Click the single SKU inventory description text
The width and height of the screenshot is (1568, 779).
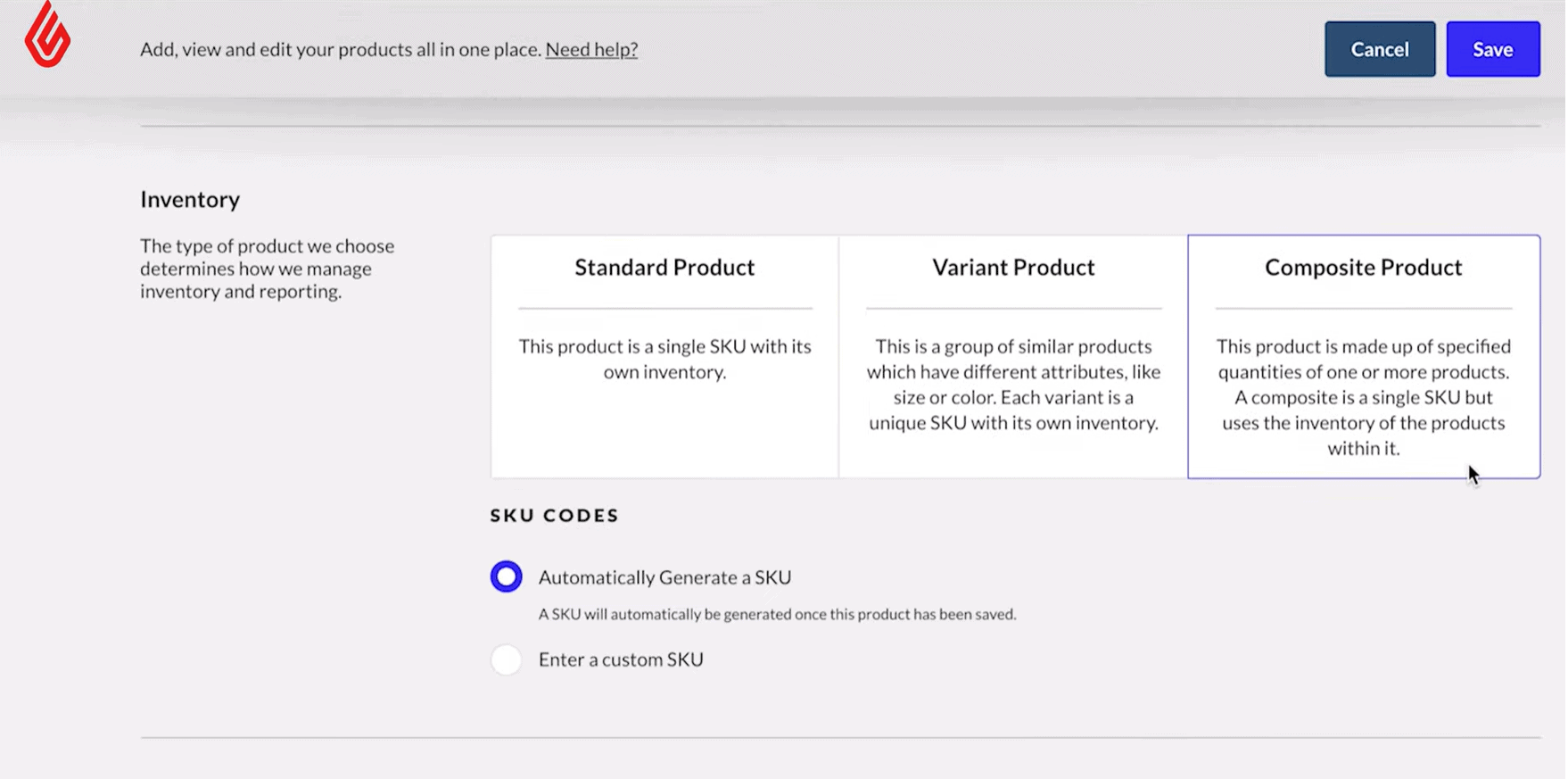[664, 359]
